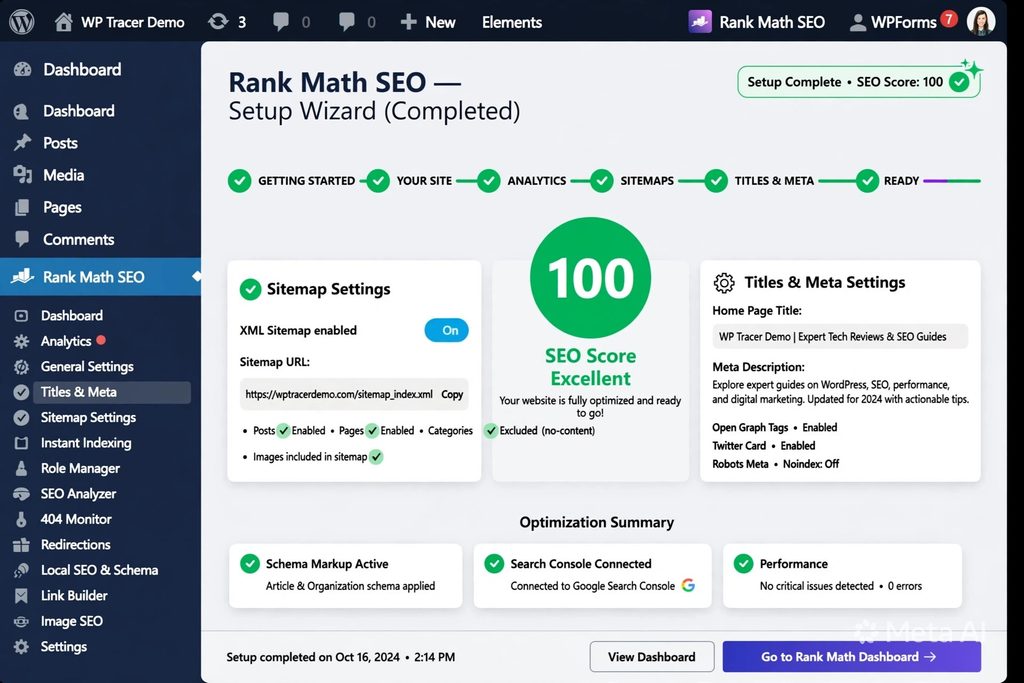Click the Home Page Title field
The height and width of the screenshot is (683, 1024).
click(840, 336)
